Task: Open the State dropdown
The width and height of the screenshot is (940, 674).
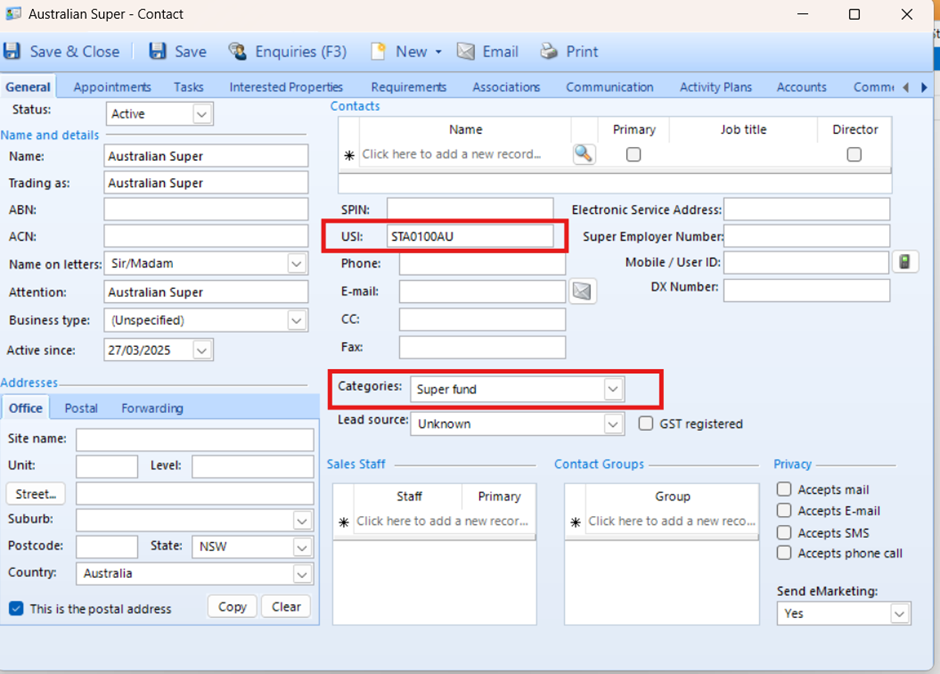Action: (x=302, y=547)
